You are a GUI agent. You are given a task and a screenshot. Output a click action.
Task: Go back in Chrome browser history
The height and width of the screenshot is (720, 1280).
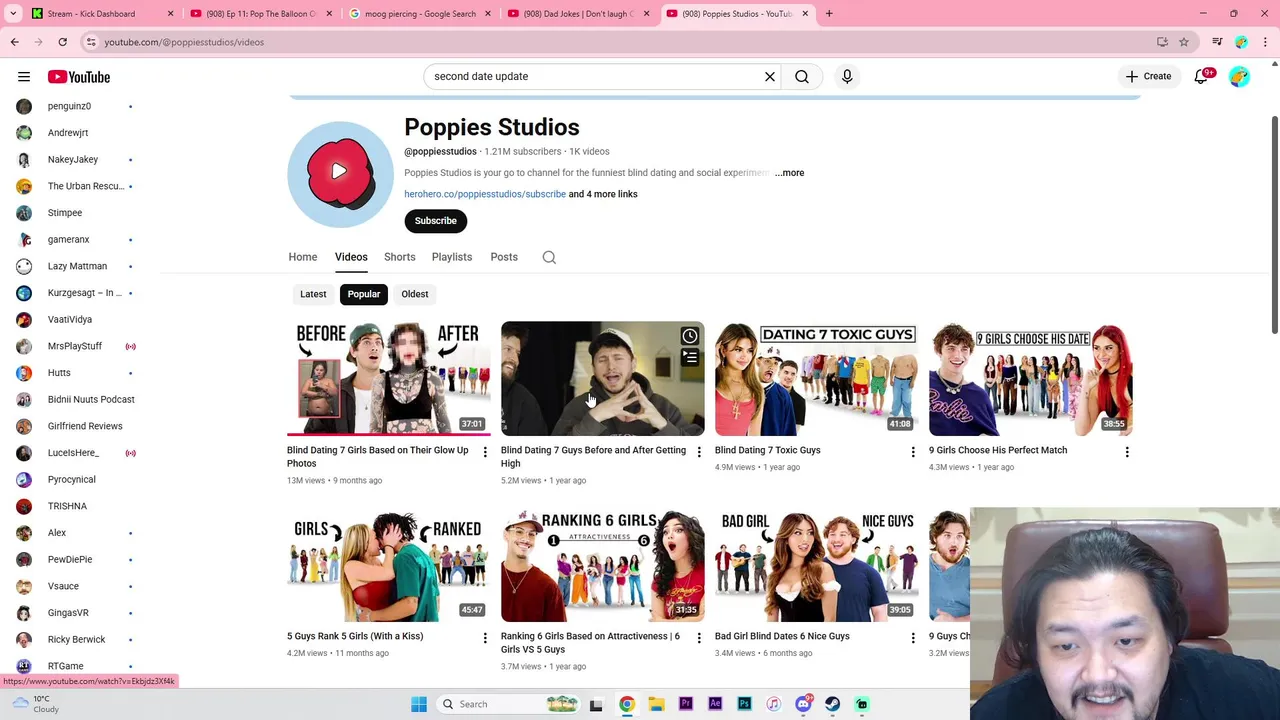pyautogui.click(x=14, y=42)
